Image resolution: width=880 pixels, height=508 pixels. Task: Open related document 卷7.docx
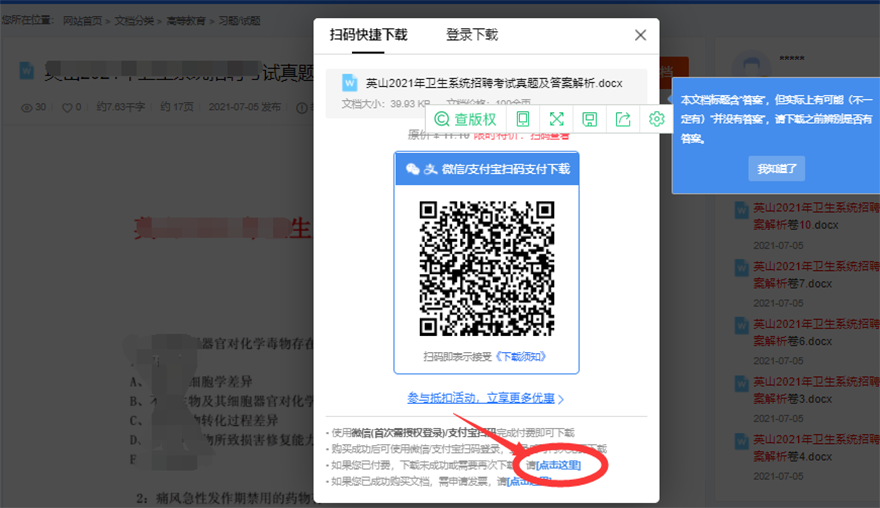click(816, 274)
